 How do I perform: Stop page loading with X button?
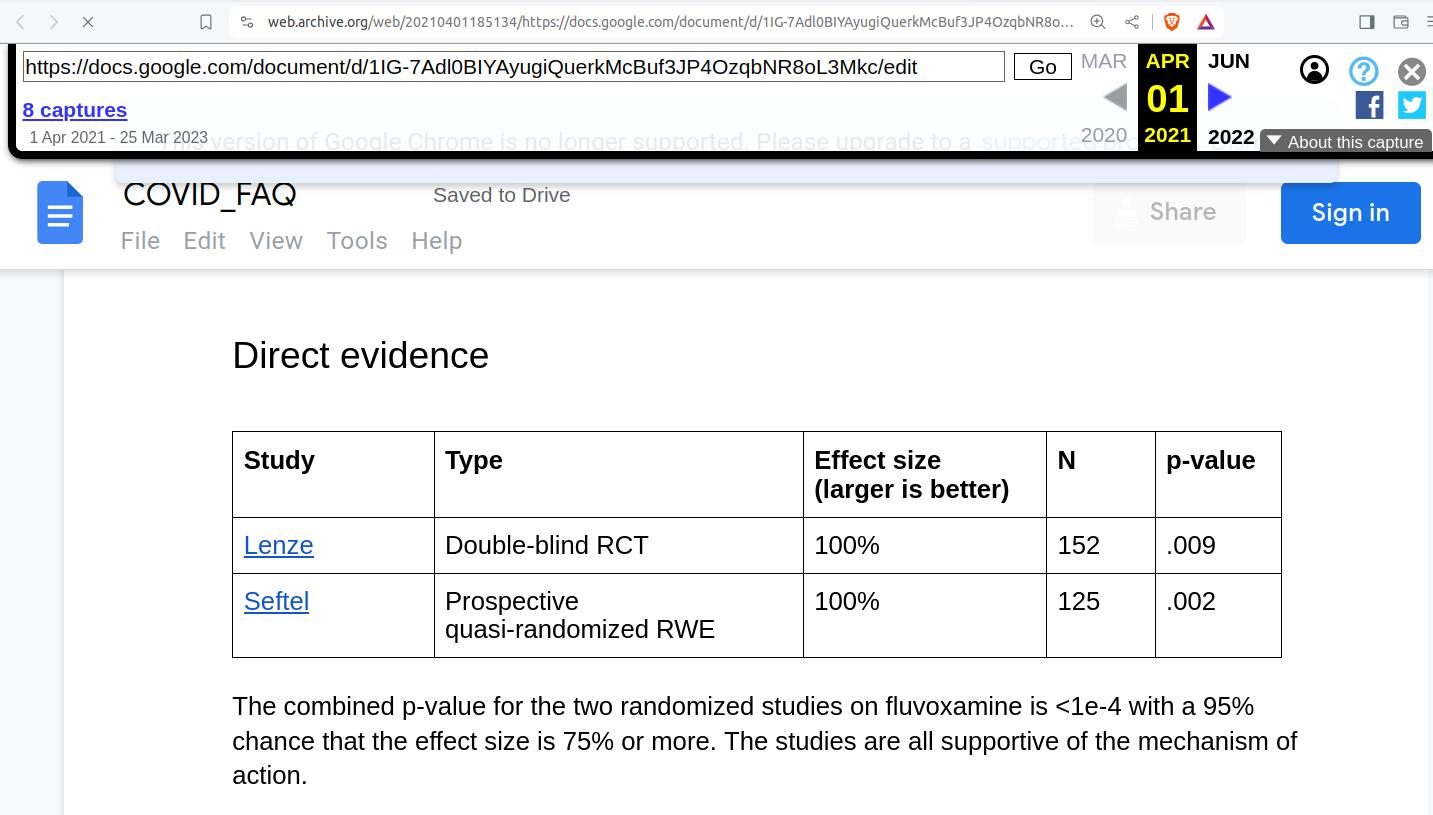[88, 22]
